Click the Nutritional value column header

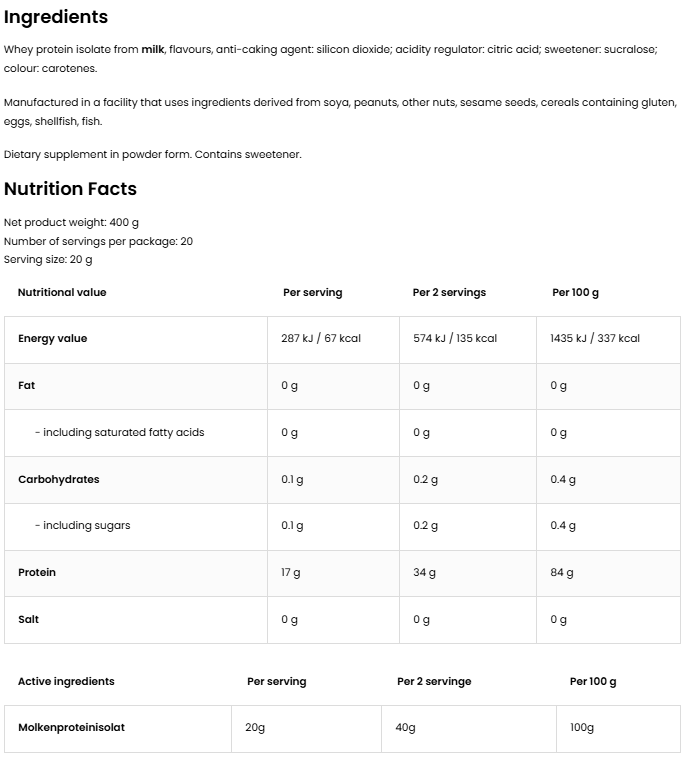click(x=62, y=293)
